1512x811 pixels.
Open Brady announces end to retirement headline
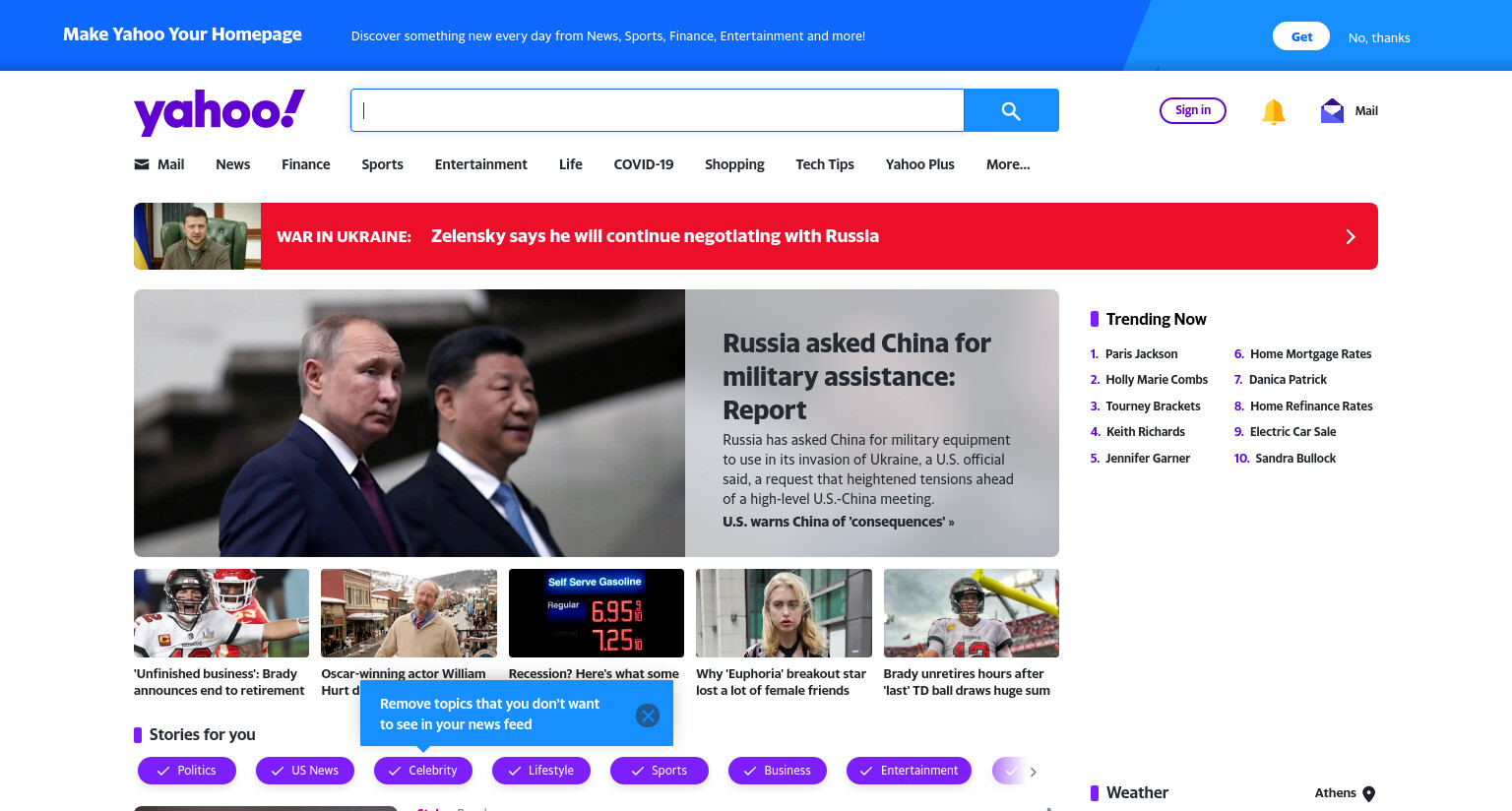tap(220, 682)
